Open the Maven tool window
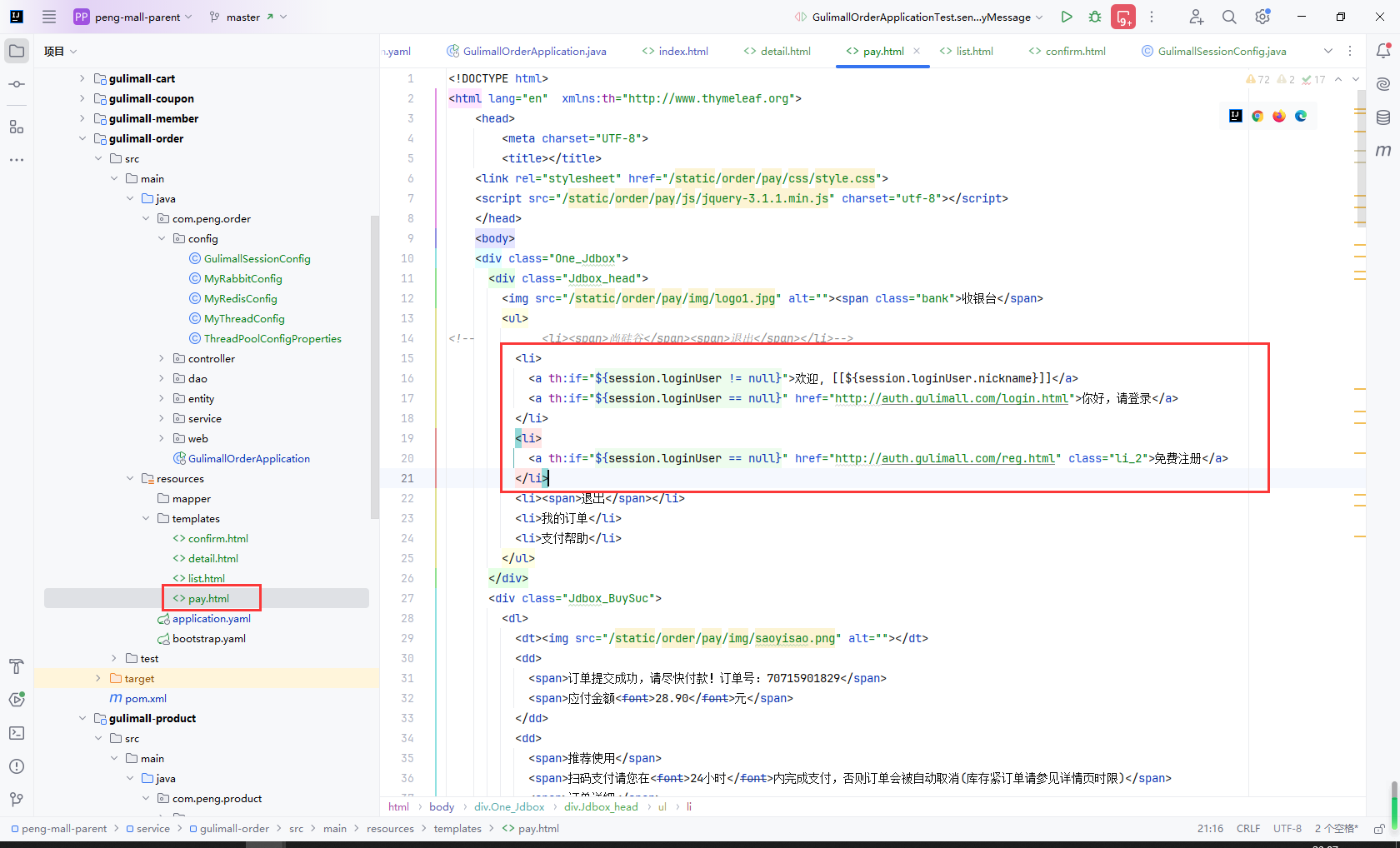 (1383, 151)
